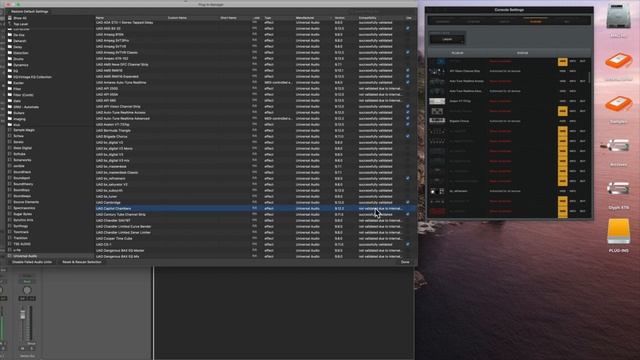Open the Delay folder in sidebar
Image resolution: width=640 pixels, height=360 pixels.
click(18, 47)
